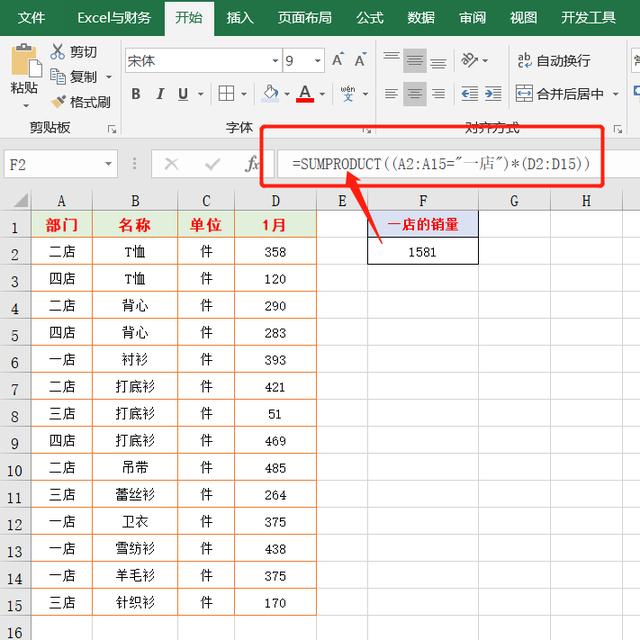Click cell F2 showing 1581
The image size is (640, 640).
pos(423,252)
